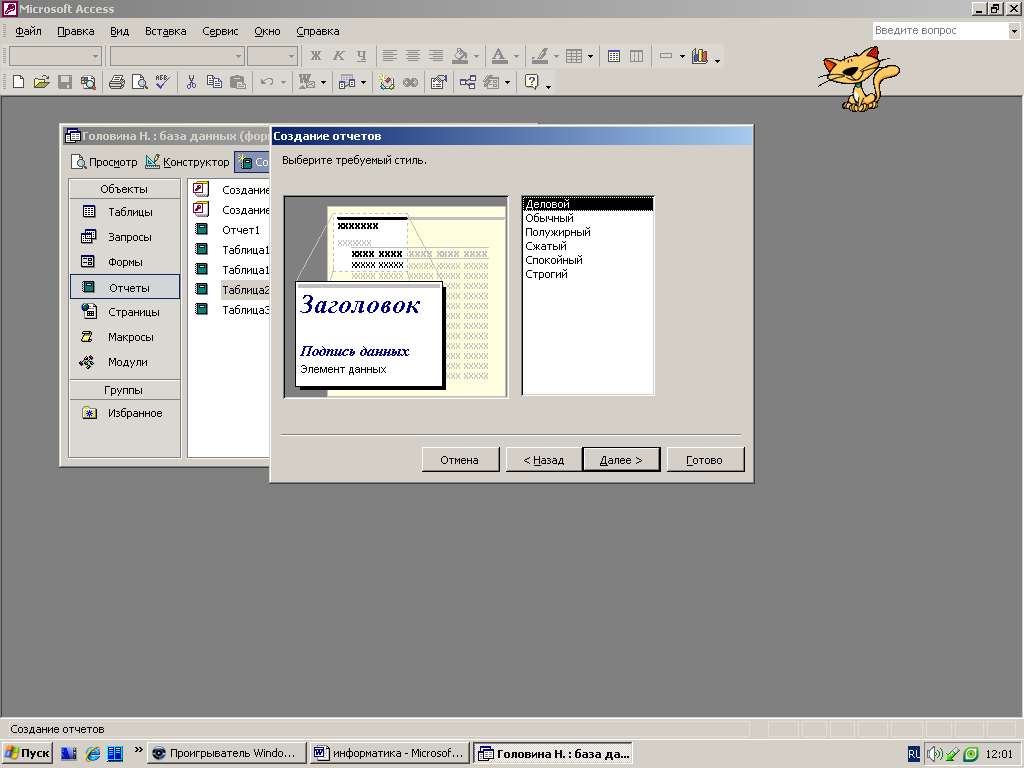The image size is (1024, 768).
Task: Expand the Office Links dropdown arrow
Action: tap(323, 82)
